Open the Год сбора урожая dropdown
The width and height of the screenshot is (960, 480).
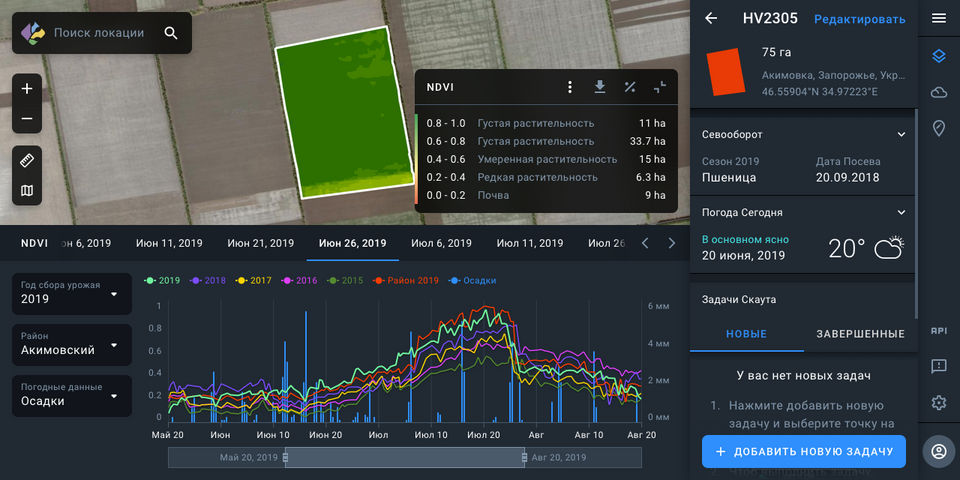coord(72,294)
